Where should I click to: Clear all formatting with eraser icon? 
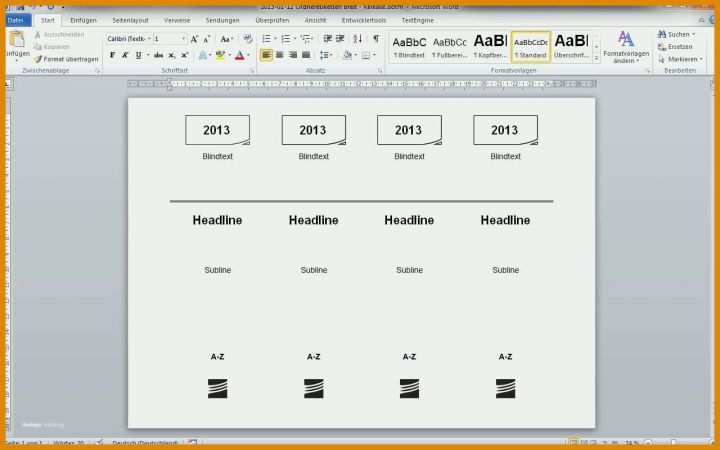coord(248,39)
